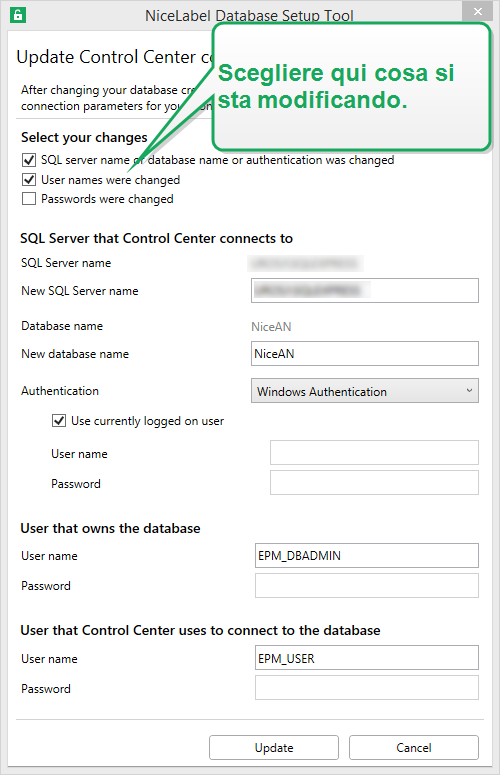Click 'SQL Server that Control Center connects to' heading

tap(157, 238)
